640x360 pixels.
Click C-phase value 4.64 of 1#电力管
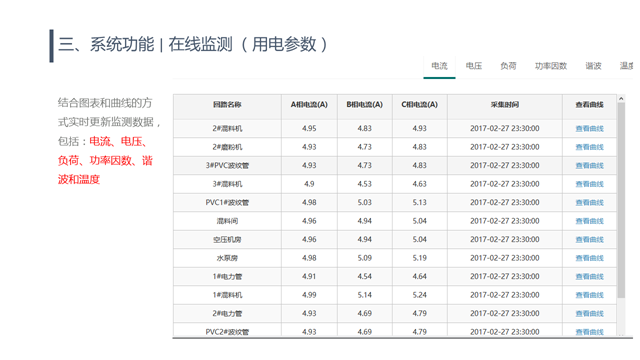420,276
